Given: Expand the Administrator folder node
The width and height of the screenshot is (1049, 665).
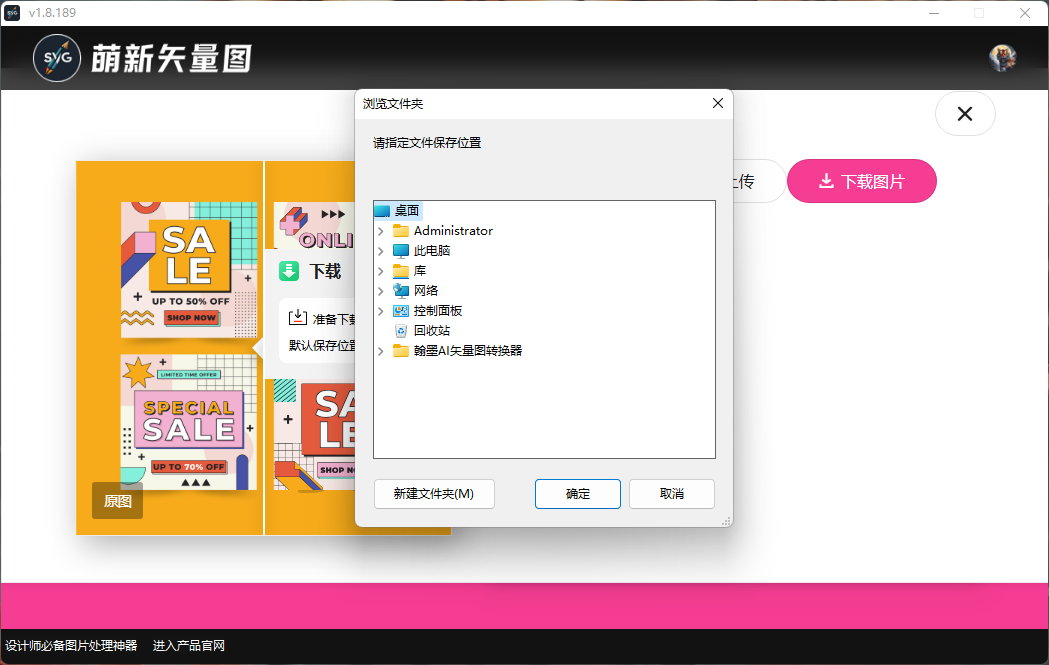Looking at the screenshot, I should (381, 231).
